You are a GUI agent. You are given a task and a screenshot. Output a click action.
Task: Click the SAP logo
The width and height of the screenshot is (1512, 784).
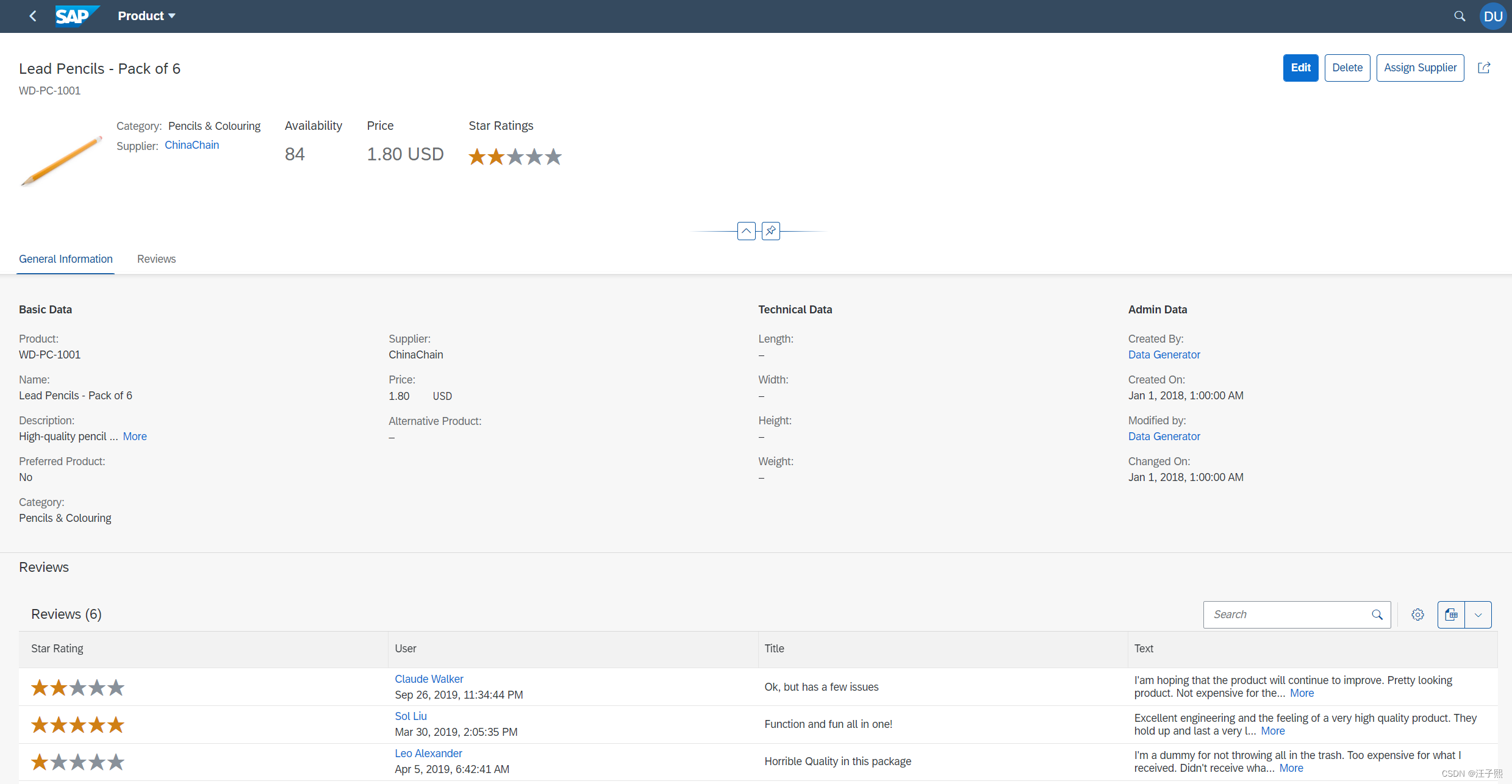pos(76,16)
